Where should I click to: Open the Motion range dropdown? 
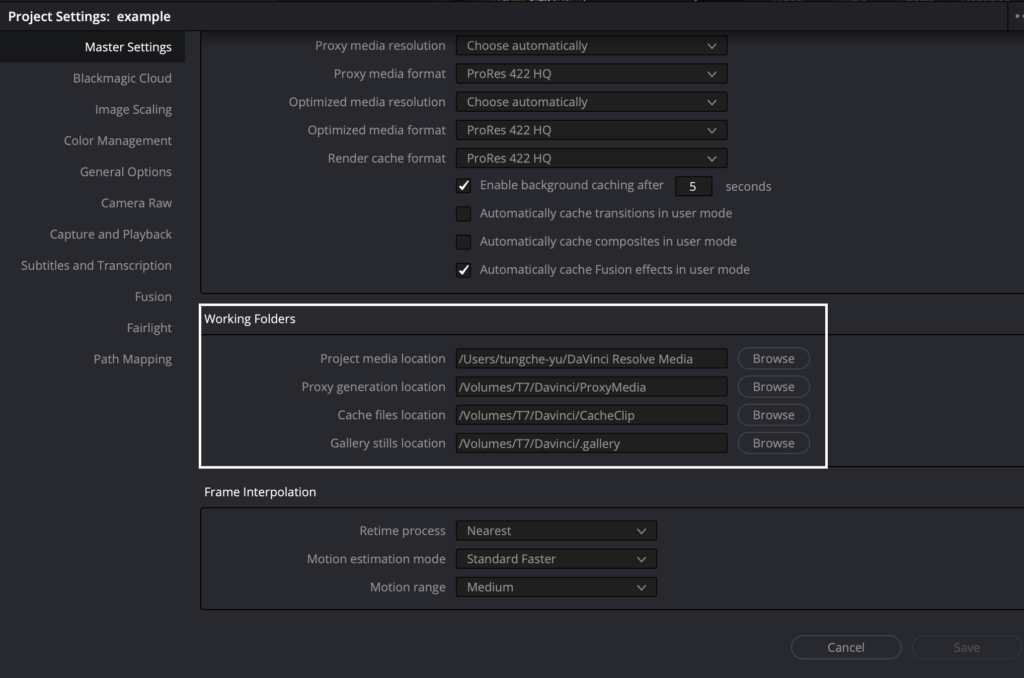coord(556,587)
